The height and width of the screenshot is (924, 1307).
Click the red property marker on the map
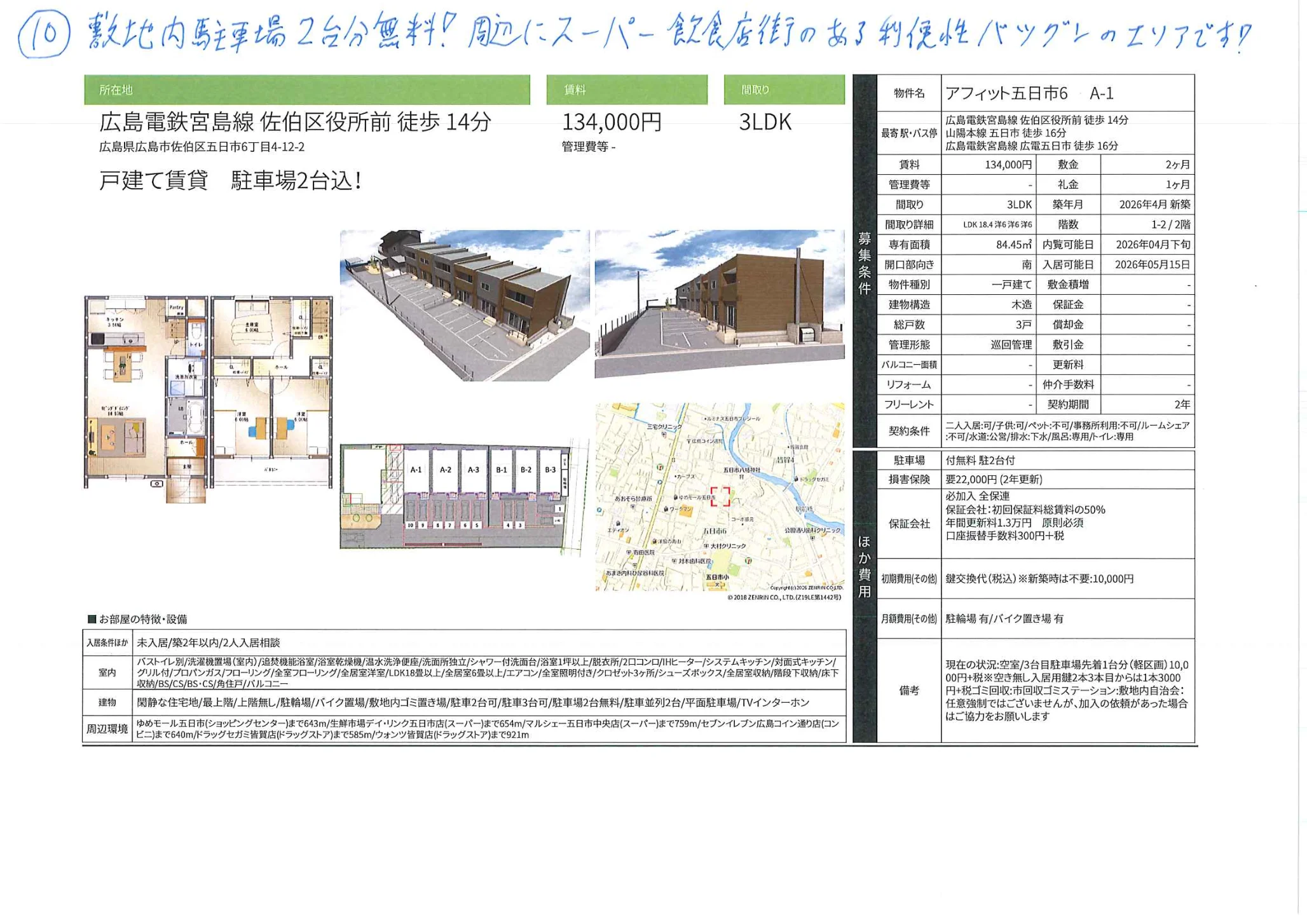point(721,496)
